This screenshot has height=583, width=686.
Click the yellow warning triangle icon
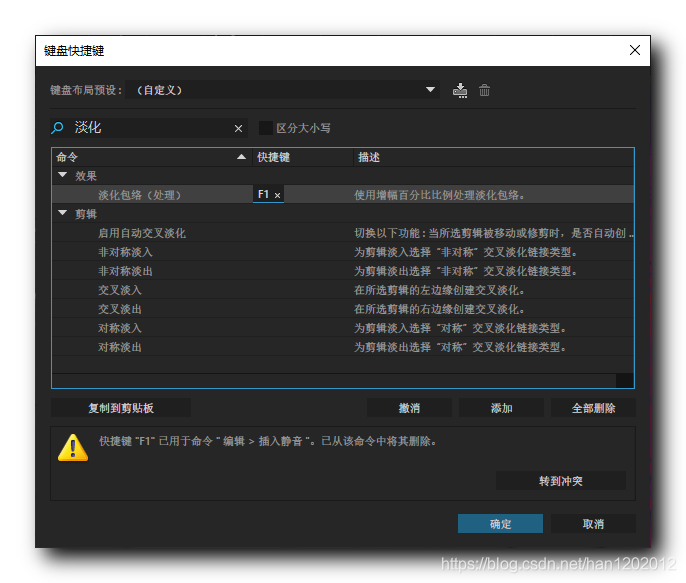(73, 448)
